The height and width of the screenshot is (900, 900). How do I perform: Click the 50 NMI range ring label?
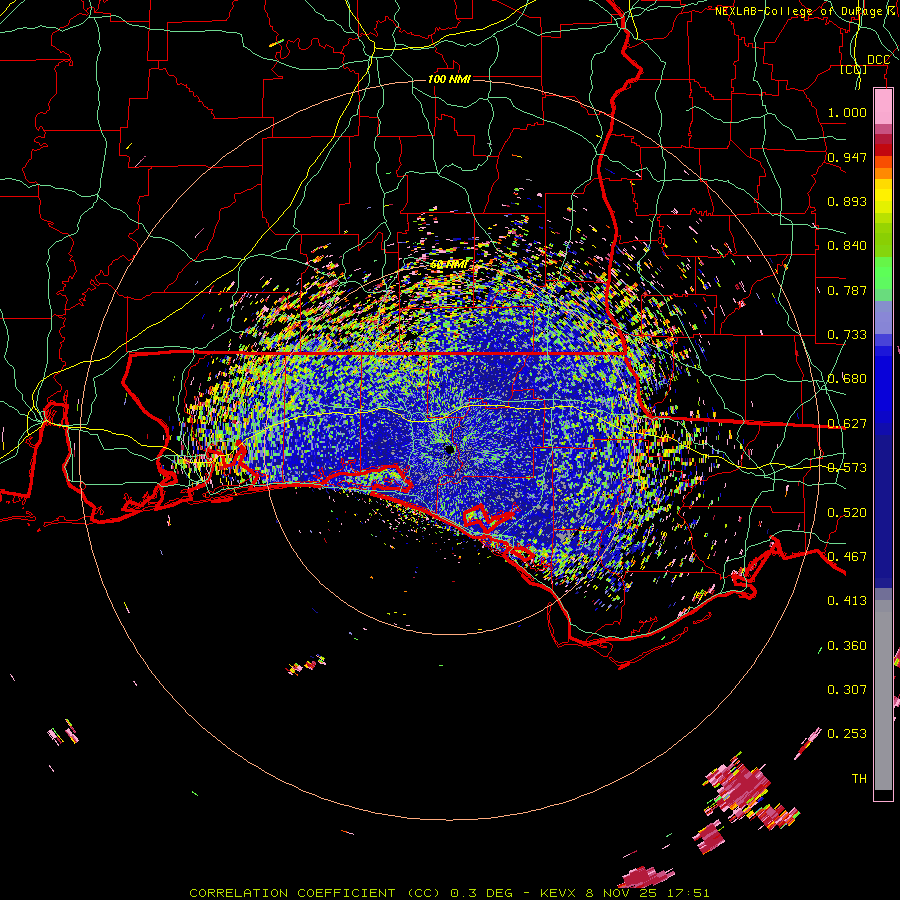pos(449,265)
